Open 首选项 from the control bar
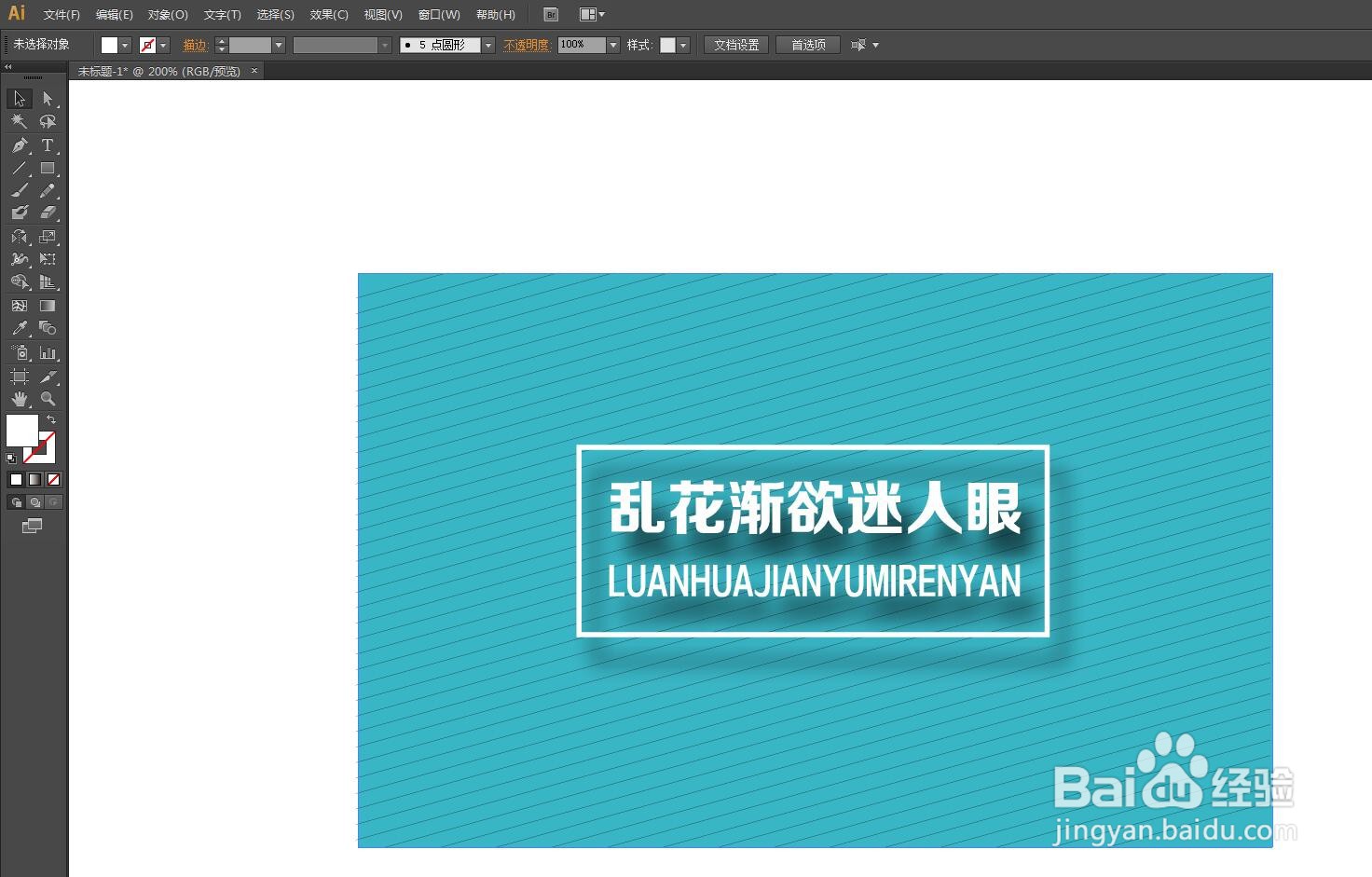 pos(807,45)
